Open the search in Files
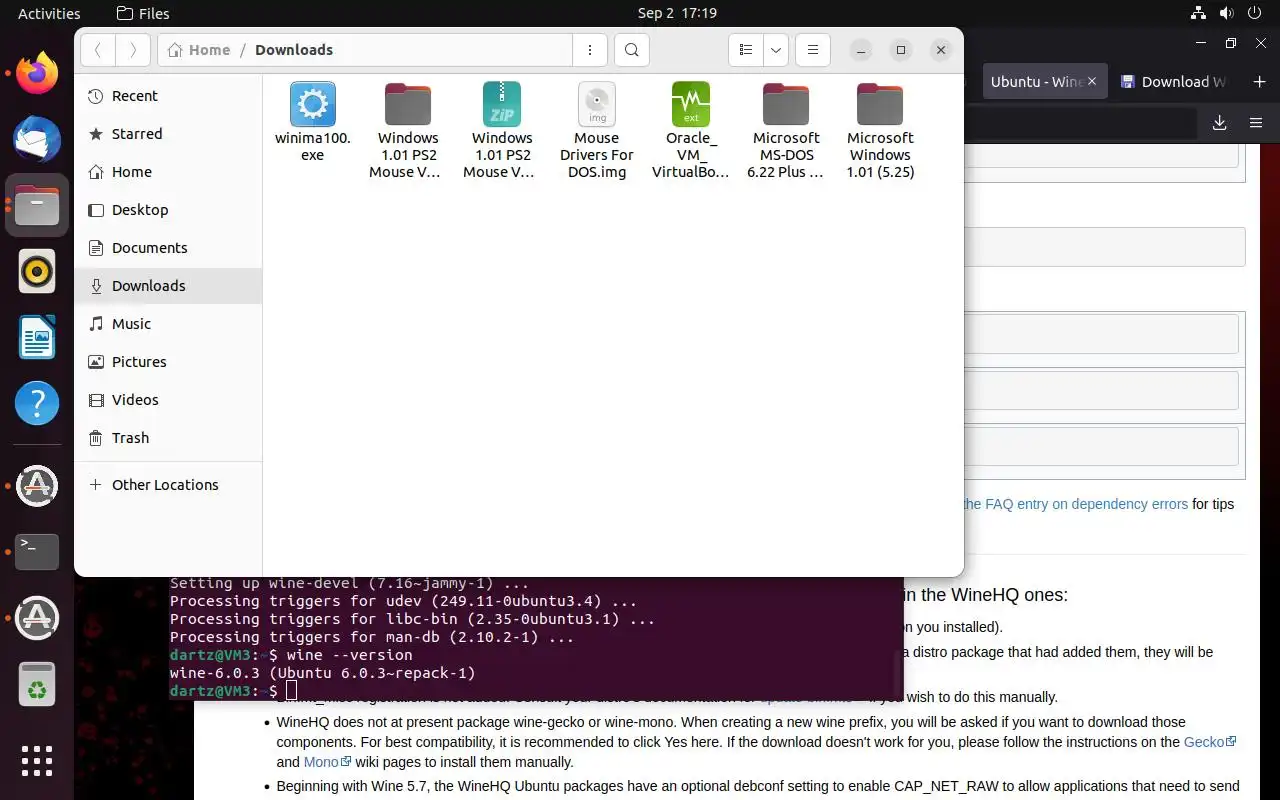The image size is (1280, 800). tap(631, 50)
